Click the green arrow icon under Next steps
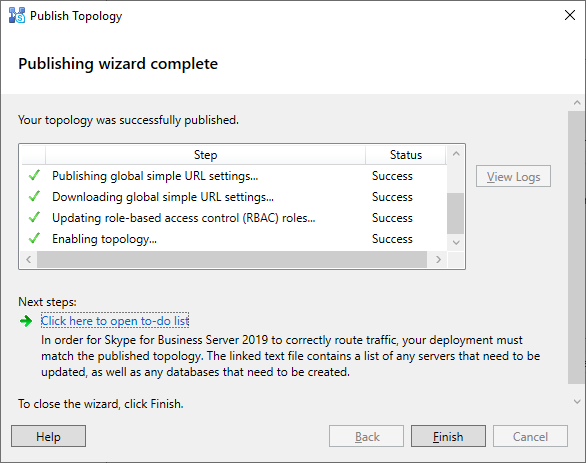This screenshot has width=586, height=463. pos(26,321)
